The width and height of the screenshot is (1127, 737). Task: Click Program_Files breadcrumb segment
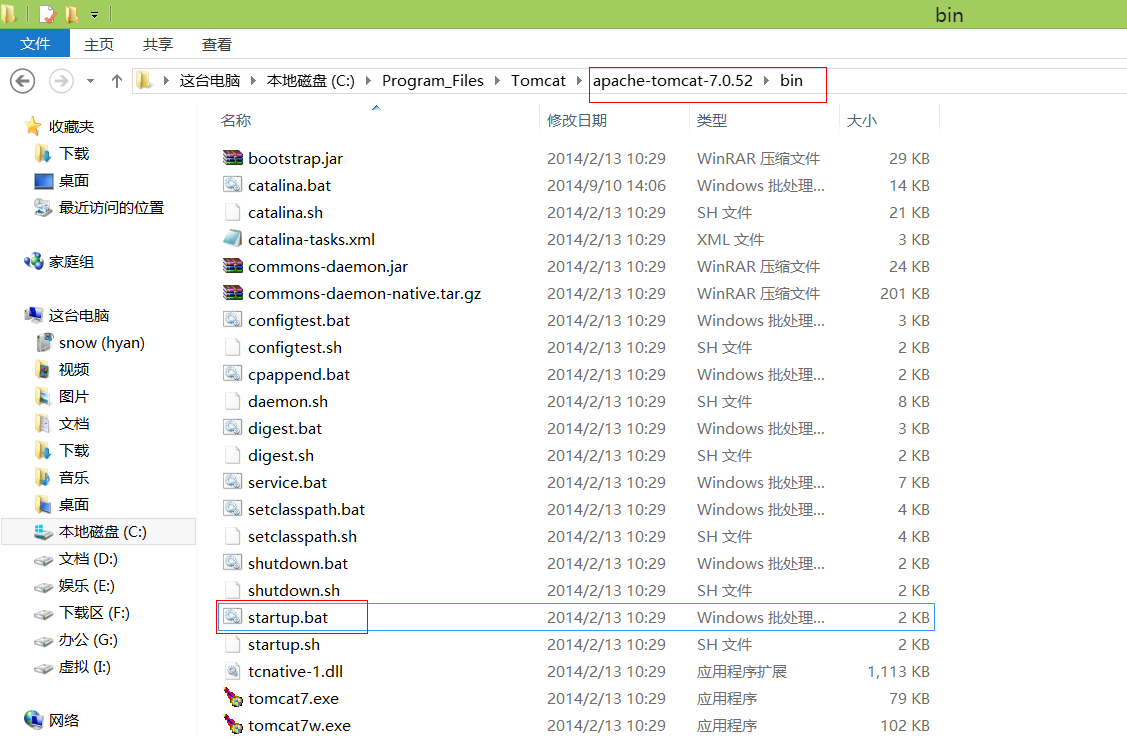click(433, 81)
